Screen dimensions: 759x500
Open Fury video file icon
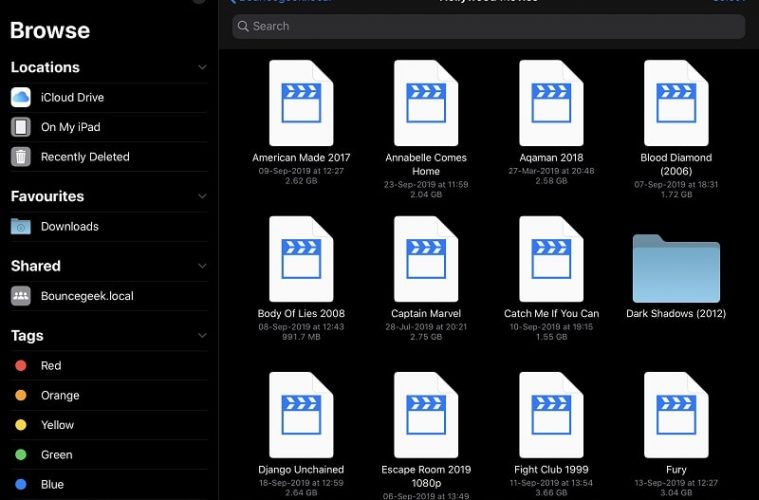point(676,415)
